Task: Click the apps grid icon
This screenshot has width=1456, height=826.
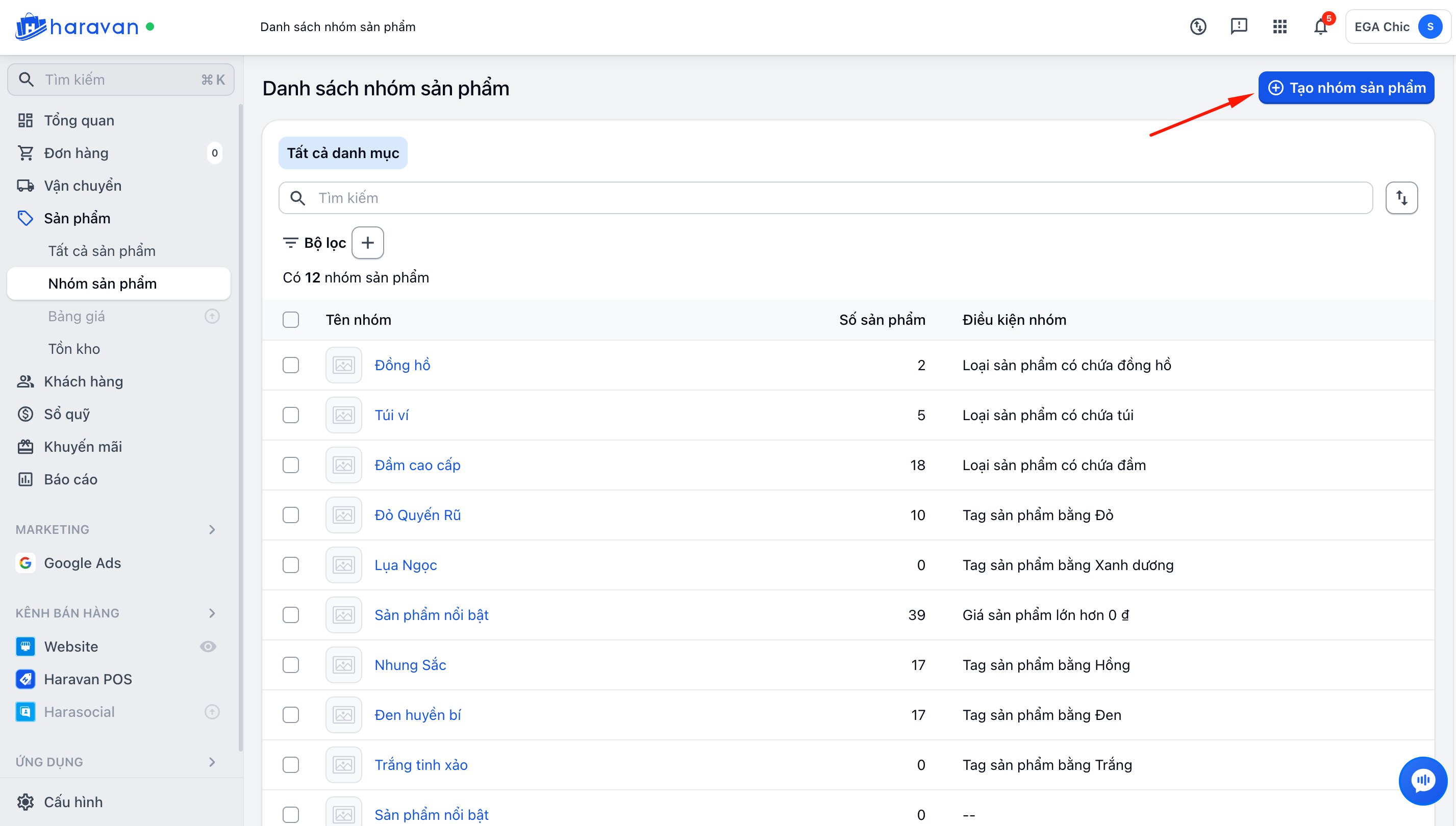Action: tap(1279, 27)
